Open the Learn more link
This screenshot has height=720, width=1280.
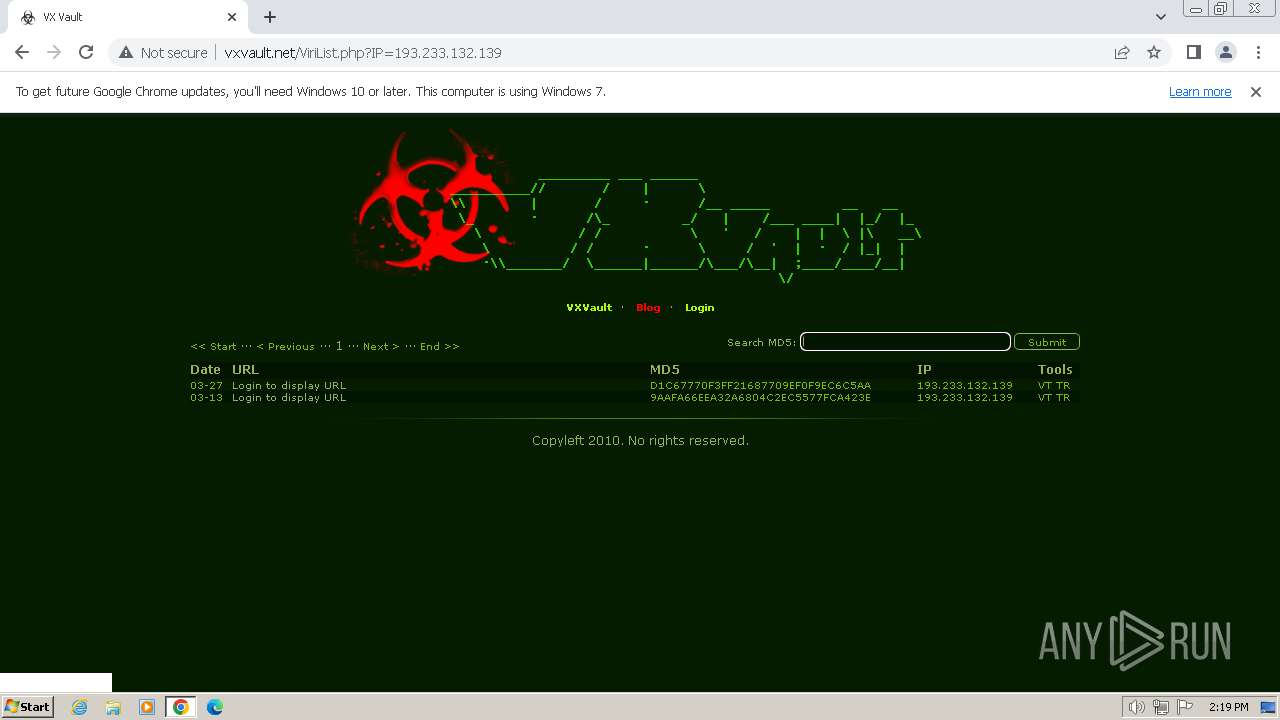click(1200, 91)
